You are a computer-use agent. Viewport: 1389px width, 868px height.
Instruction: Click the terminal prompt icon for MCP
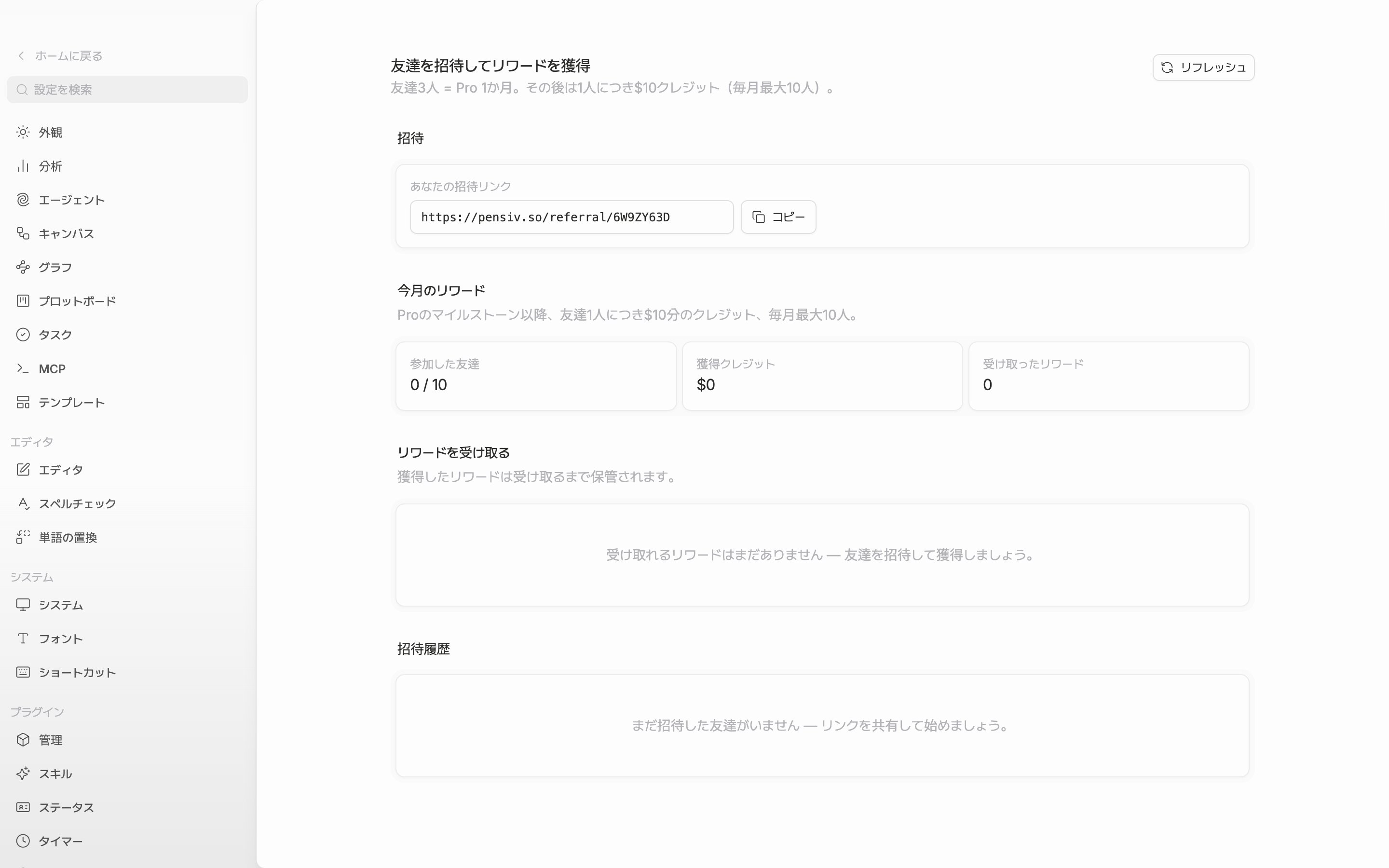[23, 368]
